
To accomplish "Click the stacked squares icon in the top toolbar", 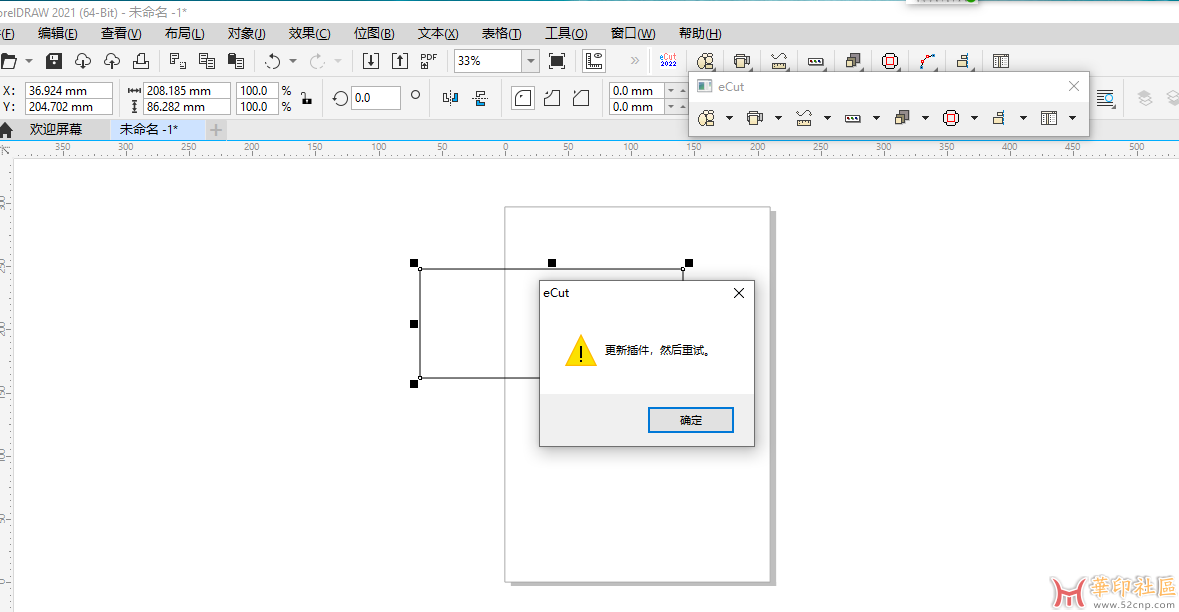I will click(x=853, y=61).
